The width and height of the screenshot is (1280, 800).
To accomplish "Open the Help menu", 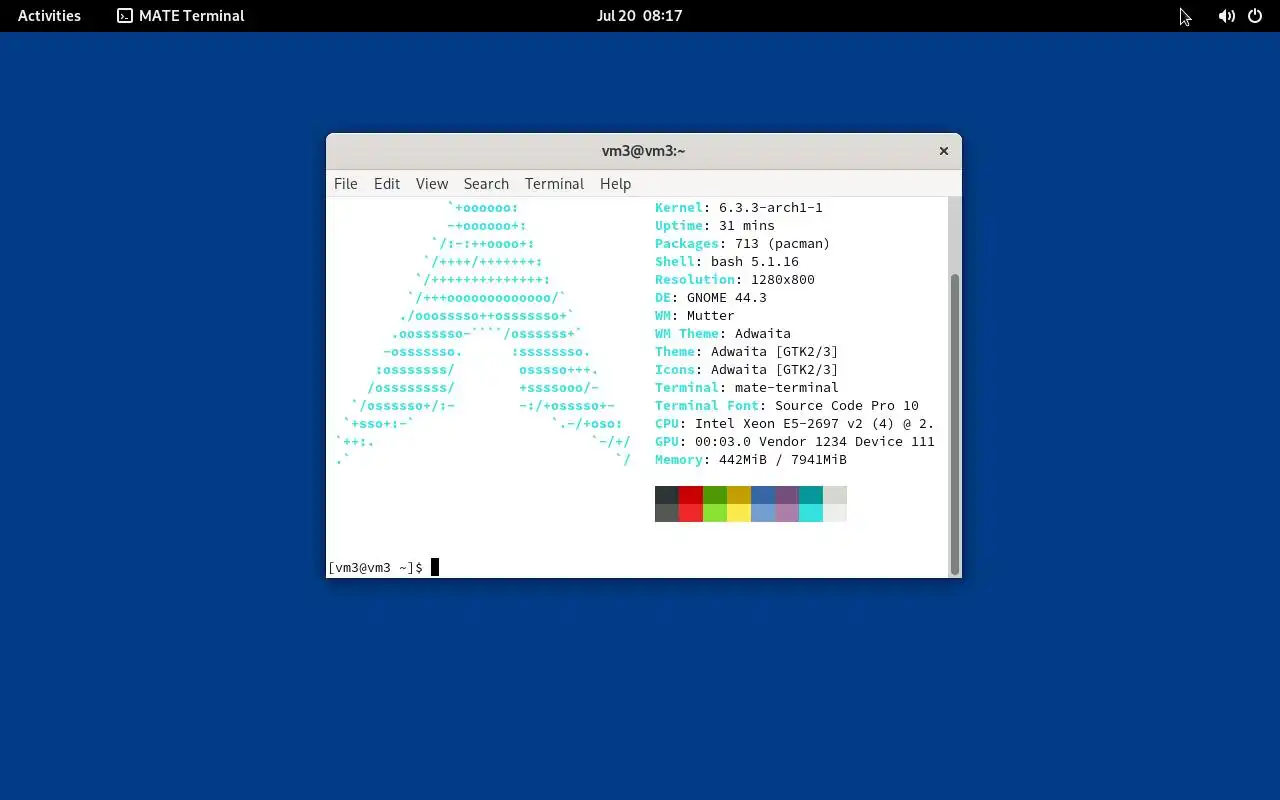I will (615, 184).
